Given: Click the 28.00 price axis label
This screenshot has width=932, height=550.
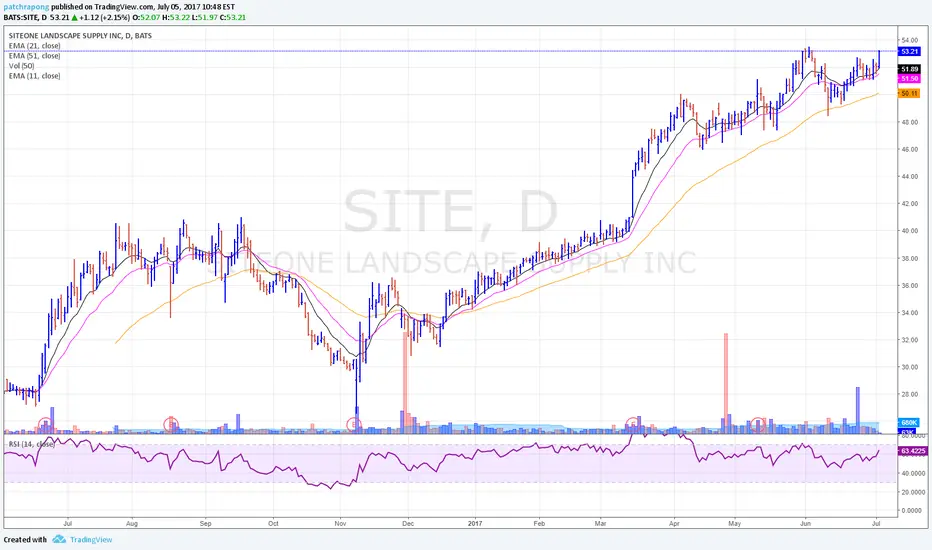Looking at the screenshot, I should [909, 394].
